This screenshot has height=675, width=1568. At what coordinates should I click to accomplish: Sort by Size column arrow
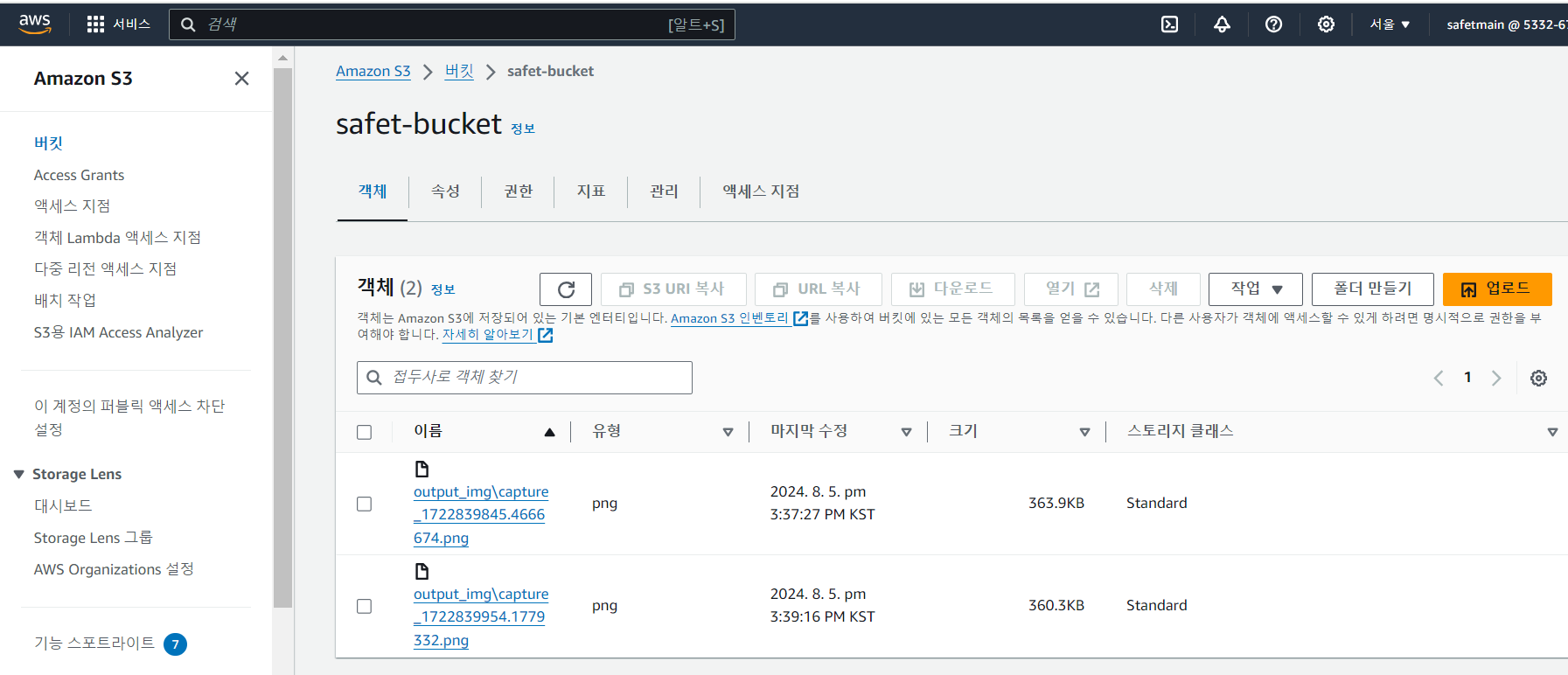[1084, 432]
